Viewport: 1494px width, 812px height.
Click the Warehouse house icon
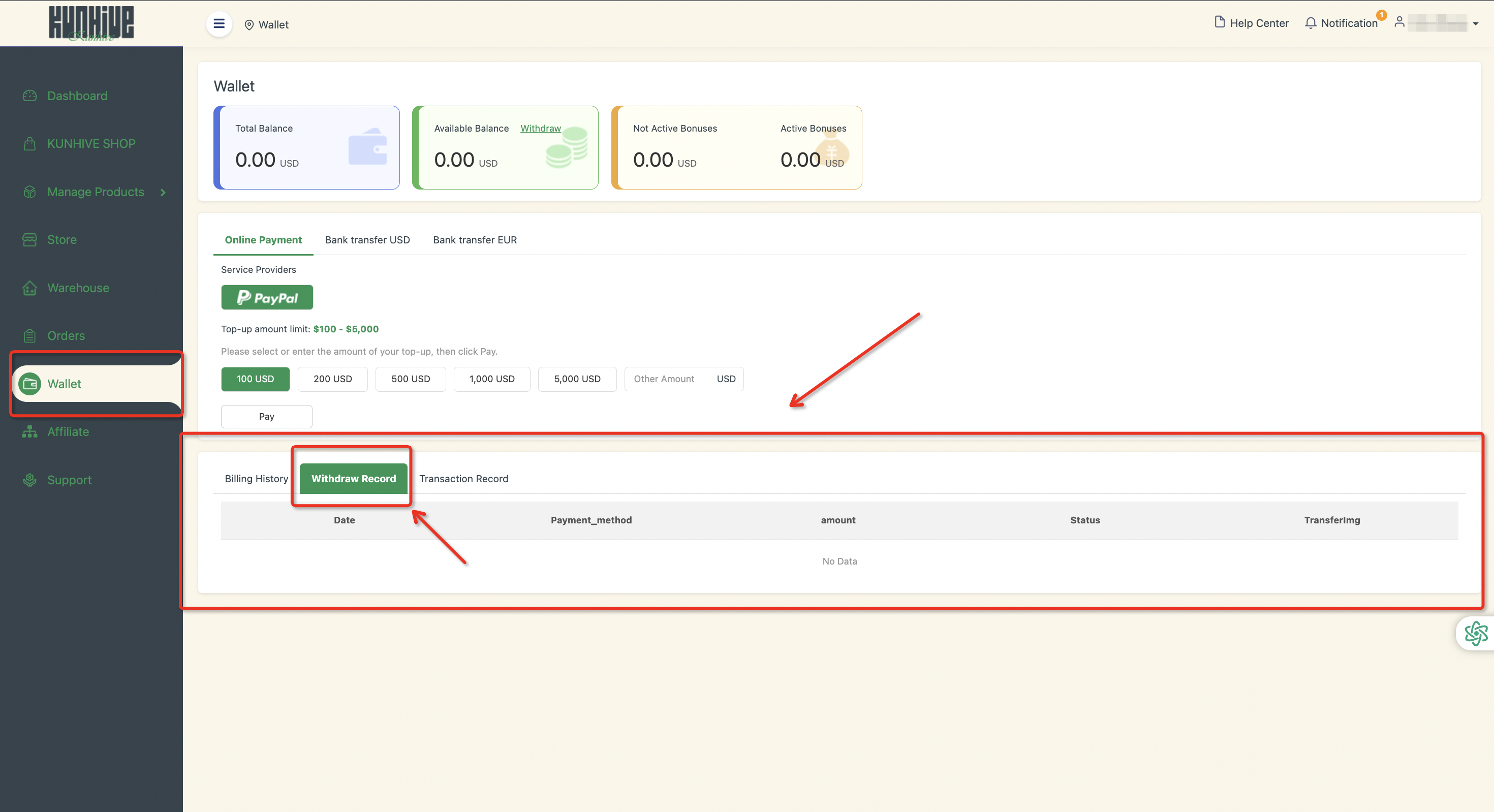29,288
